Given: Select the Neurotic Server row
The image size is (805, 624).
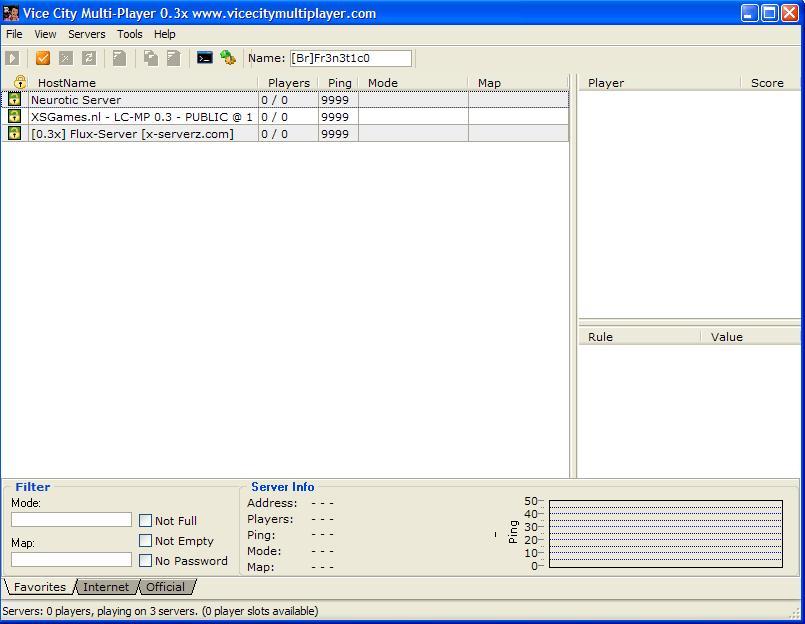Looking at the screenshot, I should [285, 99].
